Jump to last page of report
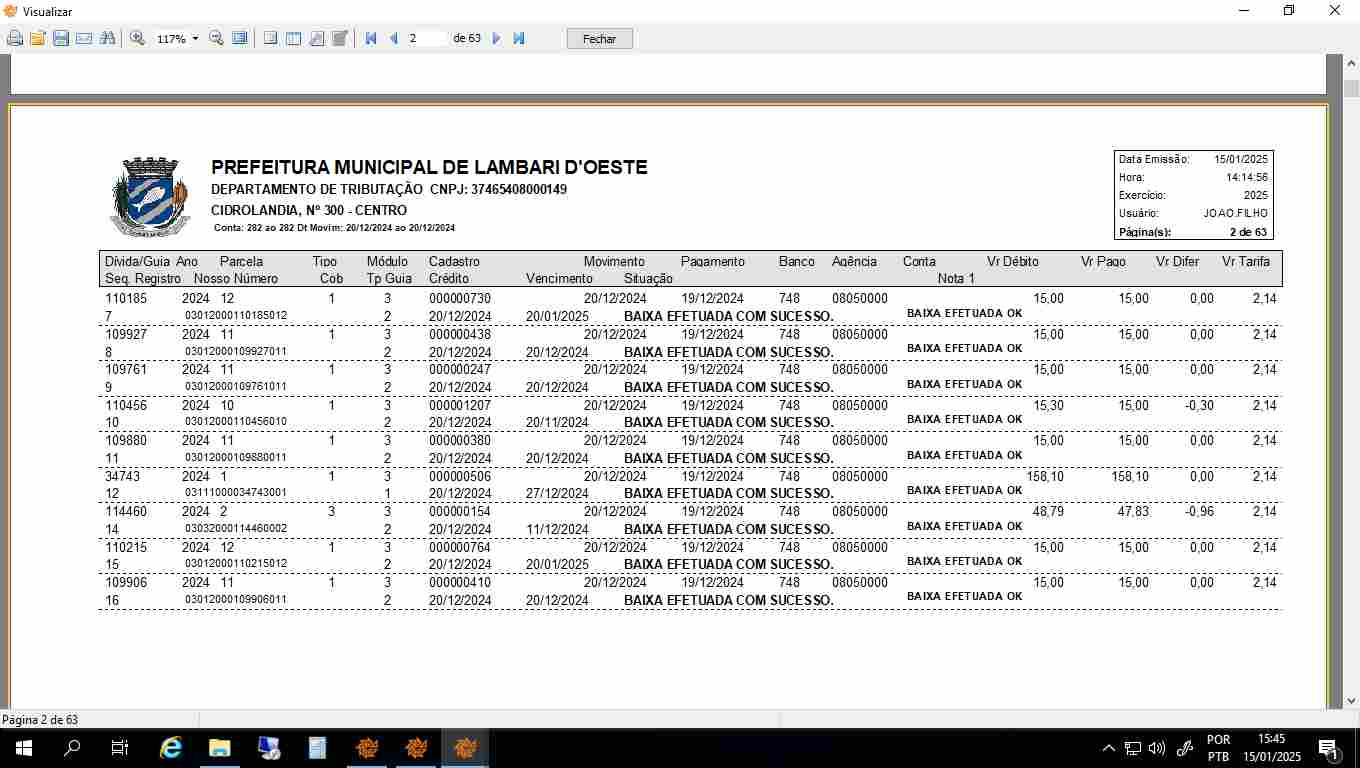 click(x=519, y=38)
